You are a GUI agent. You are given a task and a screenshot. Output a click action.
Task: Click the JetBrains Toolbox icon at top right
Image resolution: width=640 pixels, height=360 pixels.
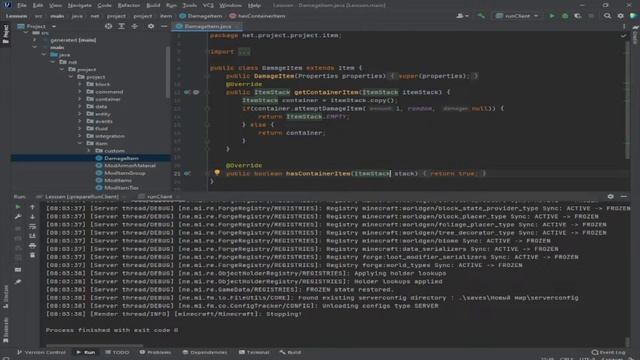coord(633,16)
